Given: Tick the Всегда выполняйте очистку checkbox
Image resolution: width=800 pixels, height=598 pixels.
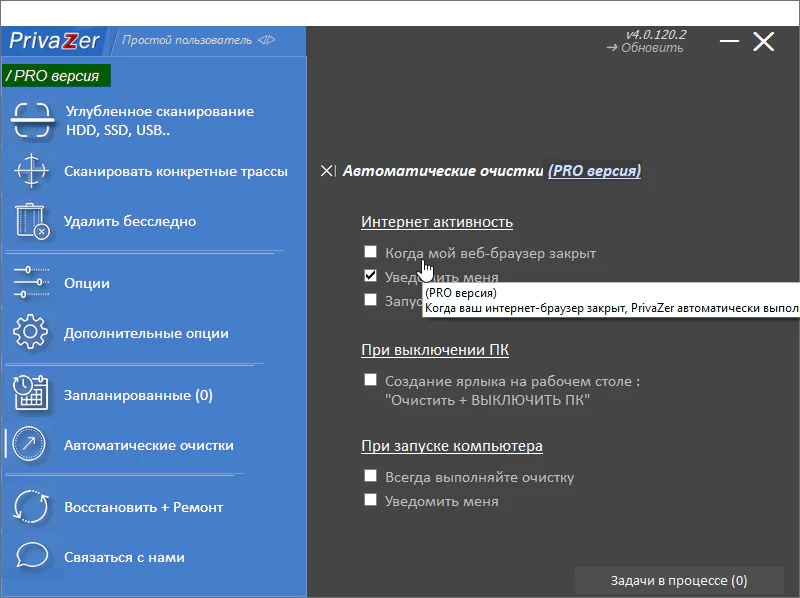Looking at the screenshot, I should tap(371, 477).
